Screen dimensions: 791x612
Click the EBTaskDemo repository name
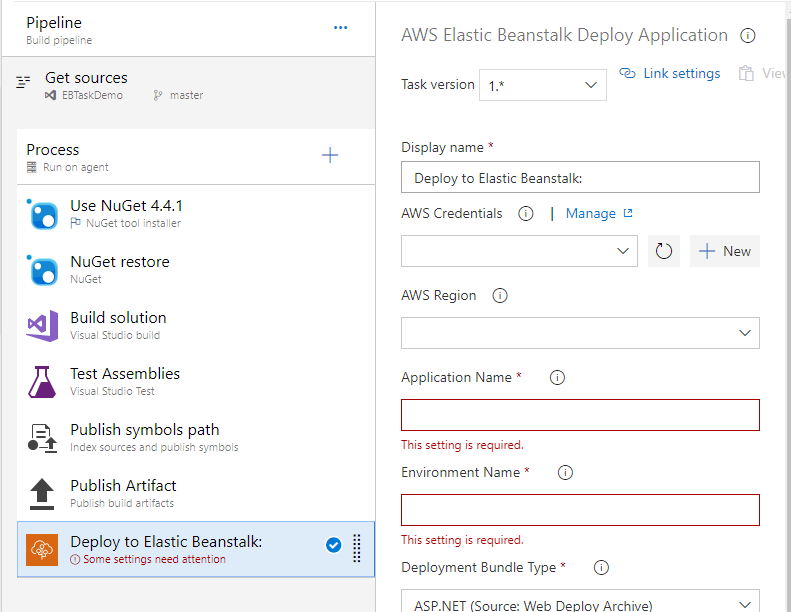(92, 95)
